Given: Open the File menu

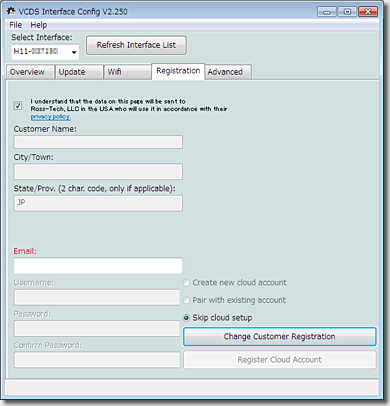Looking at the screenshot, I should pyautogui.click(x=16, y=25).
